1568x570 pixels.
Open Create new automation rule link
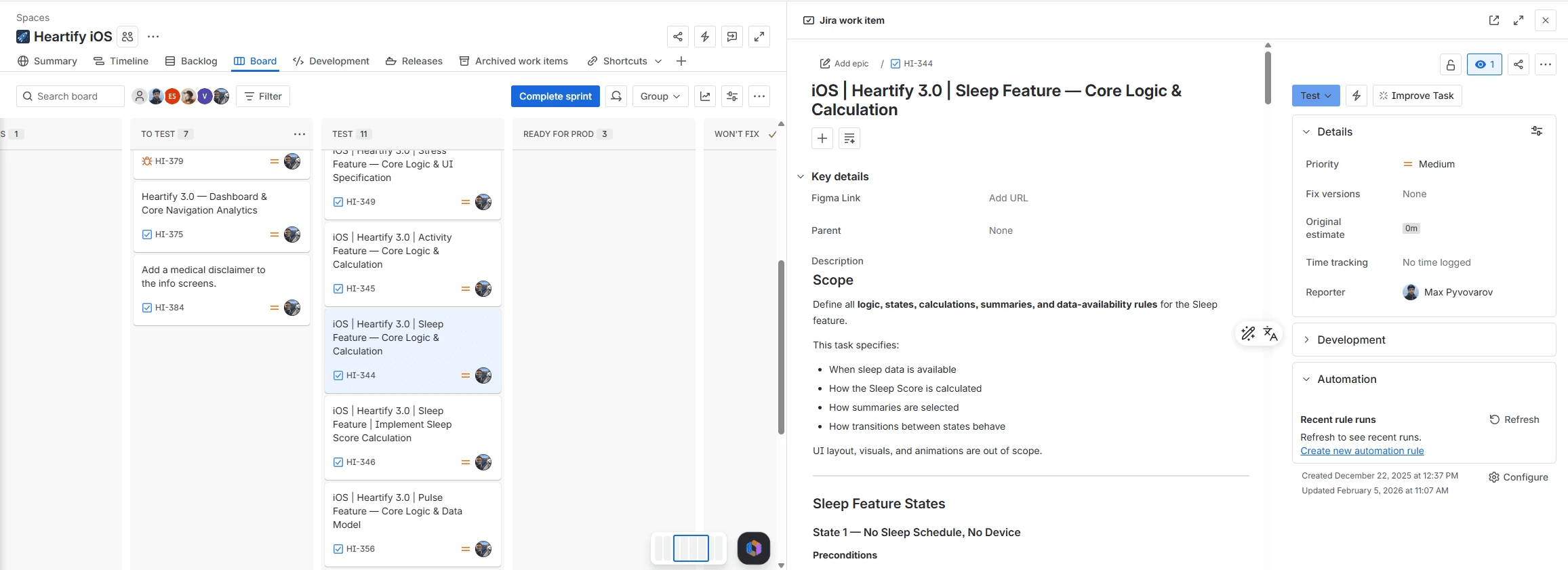pyautogui.click(x=1362, y=451)
